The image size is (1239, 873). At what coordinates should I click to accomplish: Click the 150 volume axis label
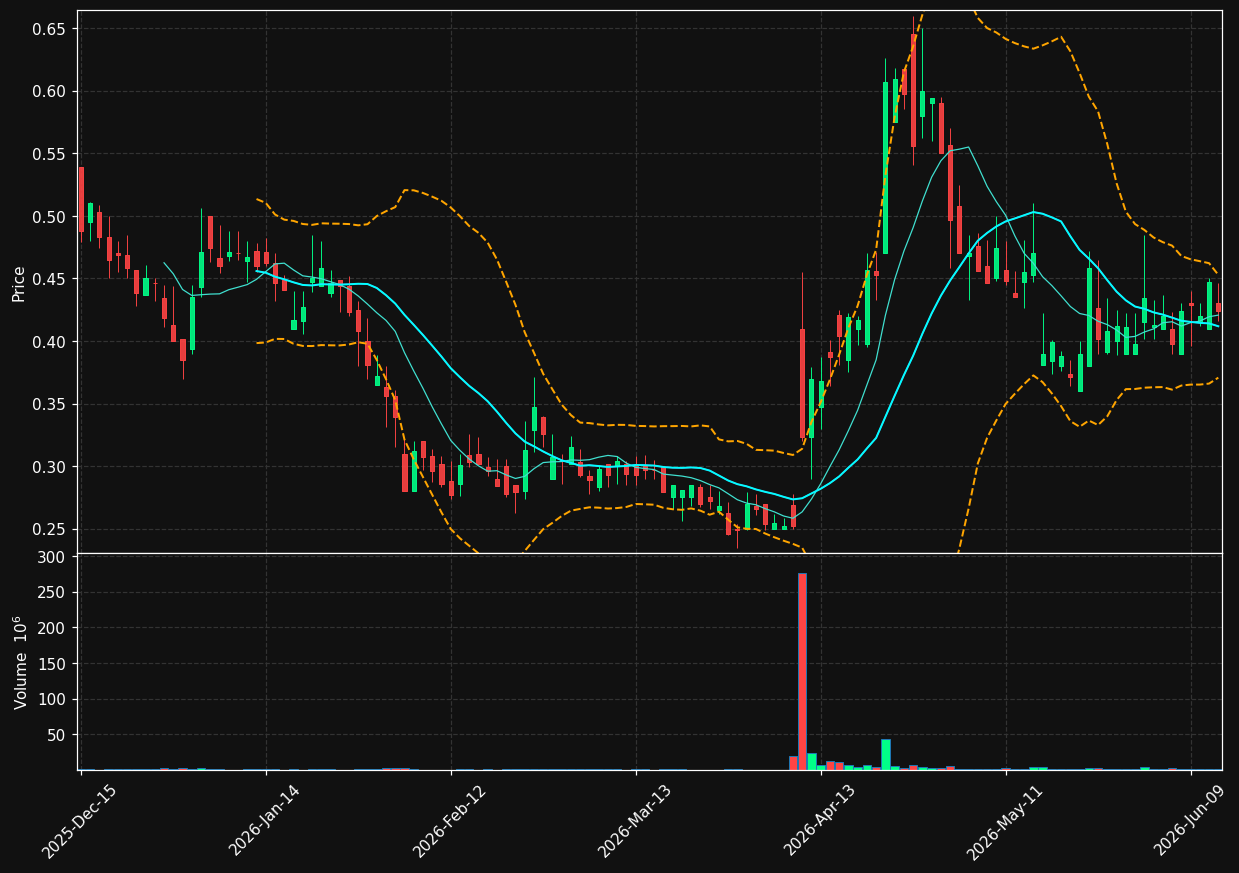(52, 664)
